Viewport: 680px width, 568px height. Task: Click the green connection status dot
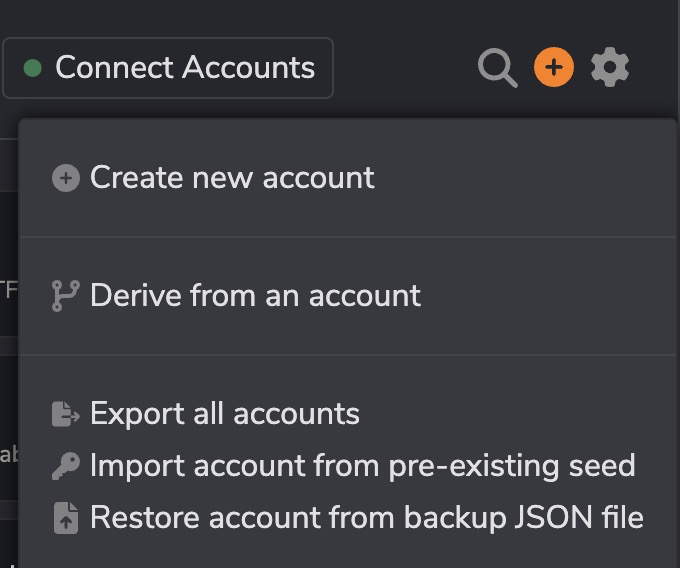pyautogui.click(x=33, y=68)
